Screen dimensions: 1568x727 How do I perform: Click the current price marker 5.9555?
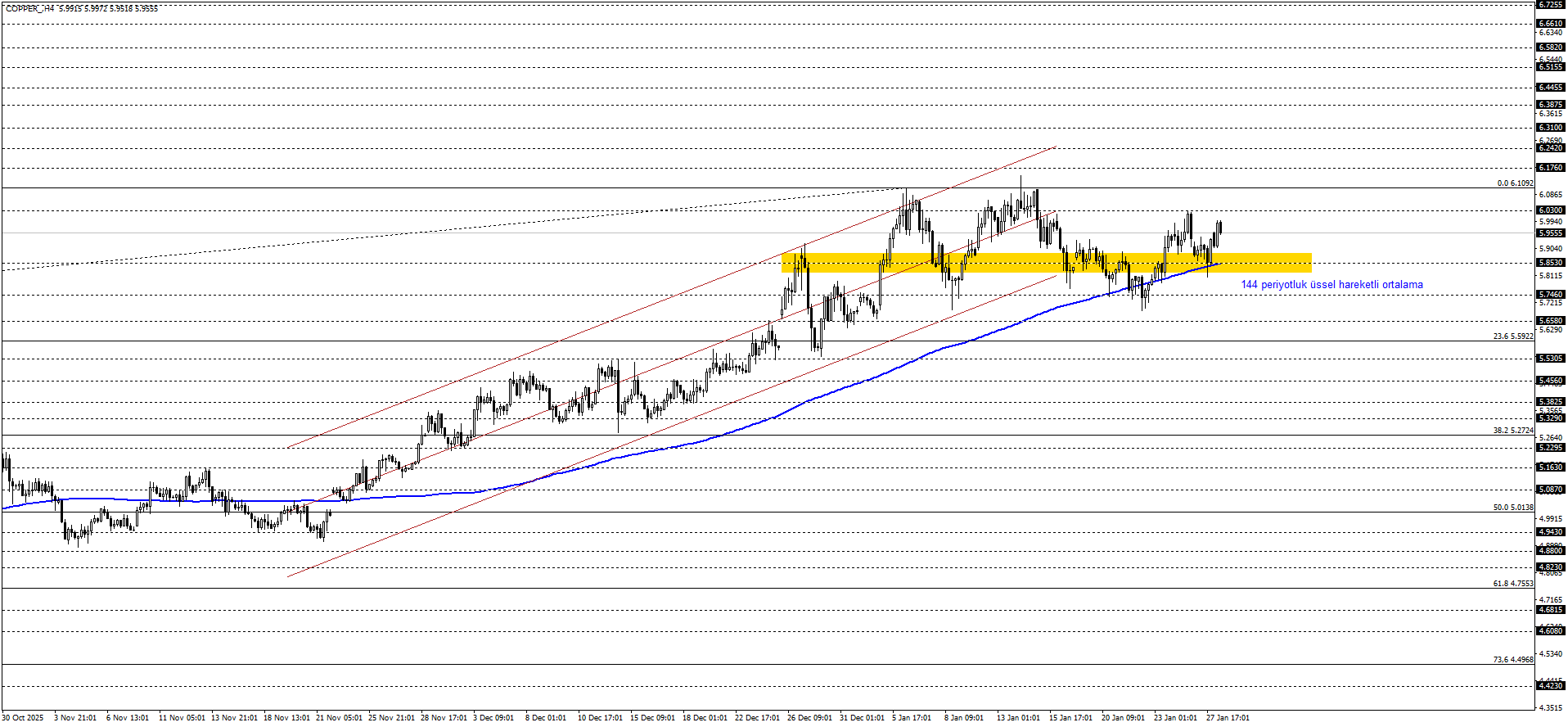(1550, 233)
